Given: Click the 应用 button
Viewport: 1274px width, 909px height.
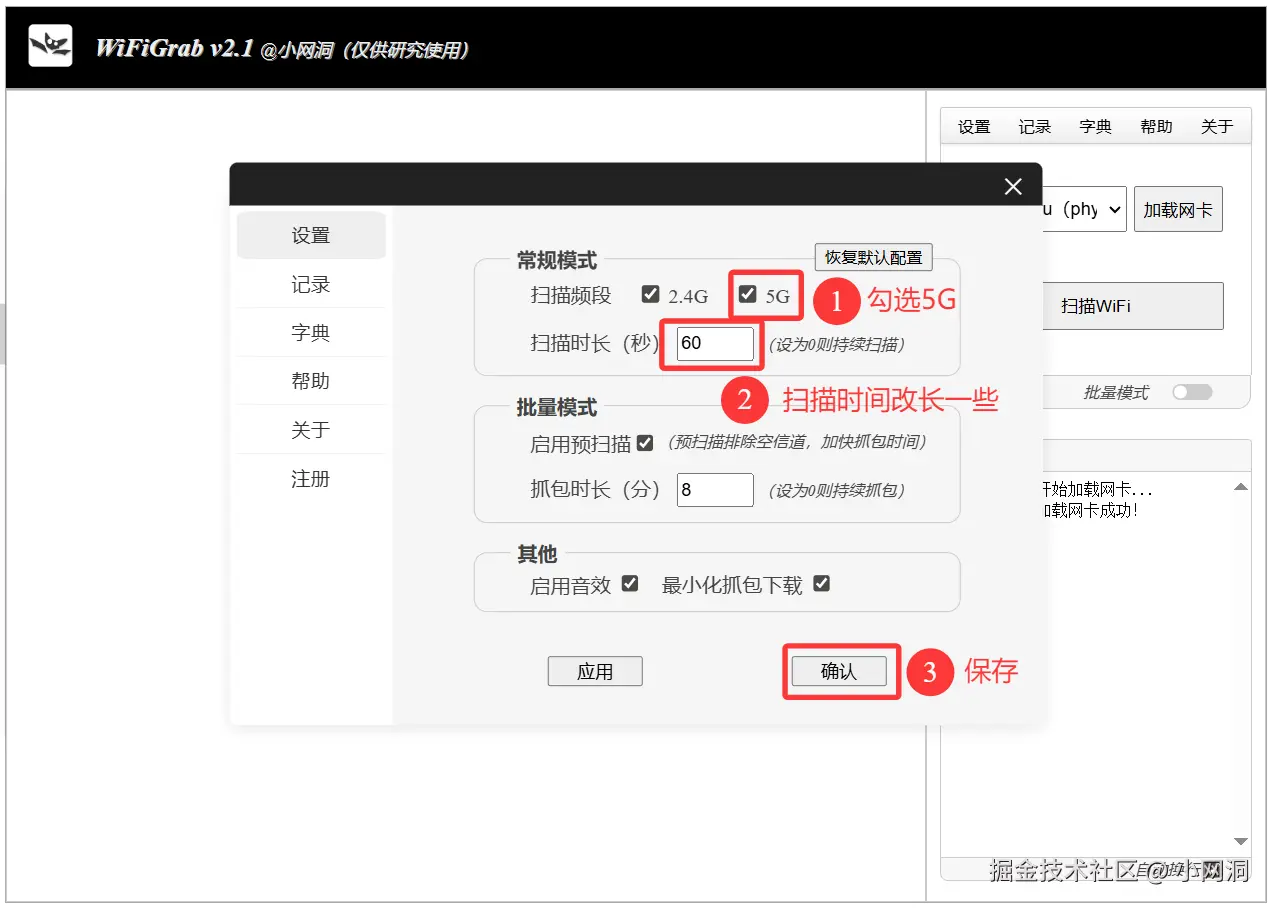Looking at the screenshot, I should tap(595, 672).
